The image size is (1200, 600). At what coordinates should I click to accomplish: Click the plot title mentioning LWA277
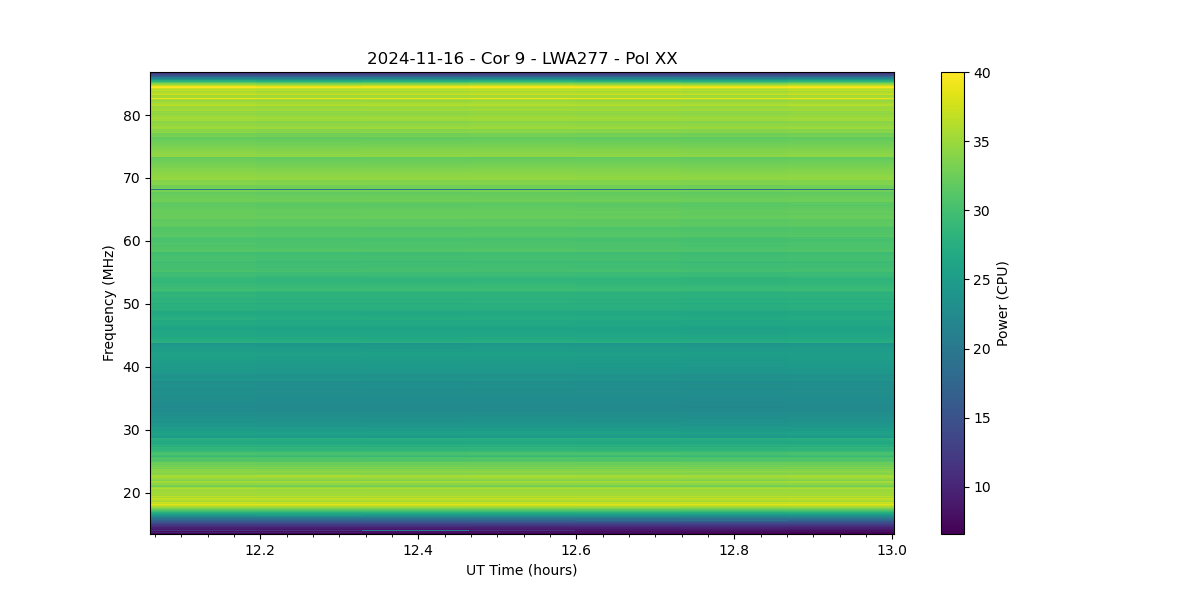pos(522,59)
